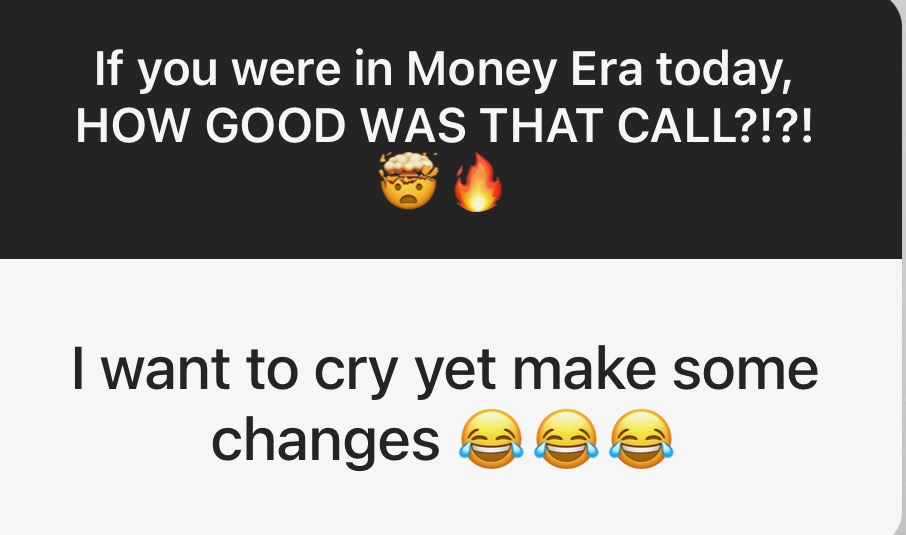
Task: Select the word 'Era' in the question
Action: [x=606, y=68]
